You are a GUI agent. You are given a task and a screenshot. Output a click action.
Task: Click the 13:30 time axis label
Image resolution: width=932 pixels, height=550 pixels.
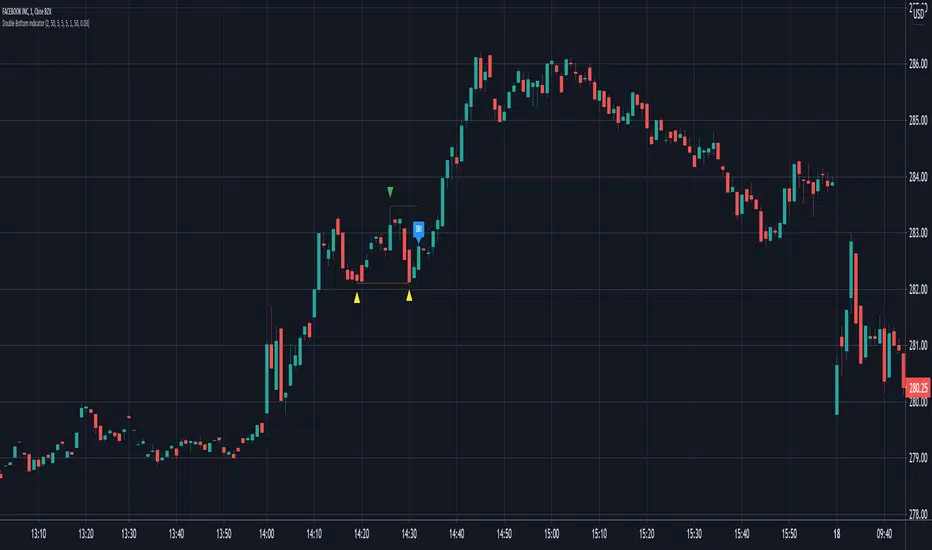129,534
